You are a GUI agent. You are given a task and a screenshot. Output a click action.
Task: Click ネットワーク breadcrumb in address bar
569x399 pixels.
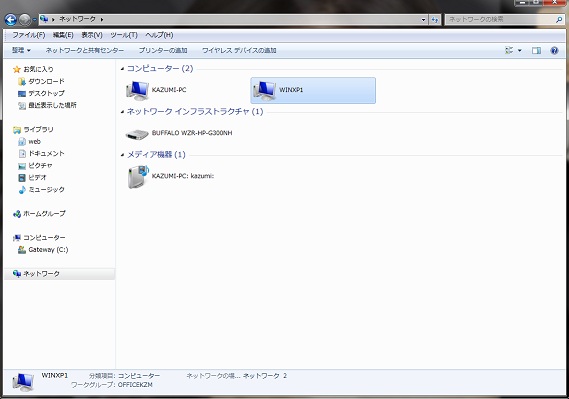click(77, 19)
